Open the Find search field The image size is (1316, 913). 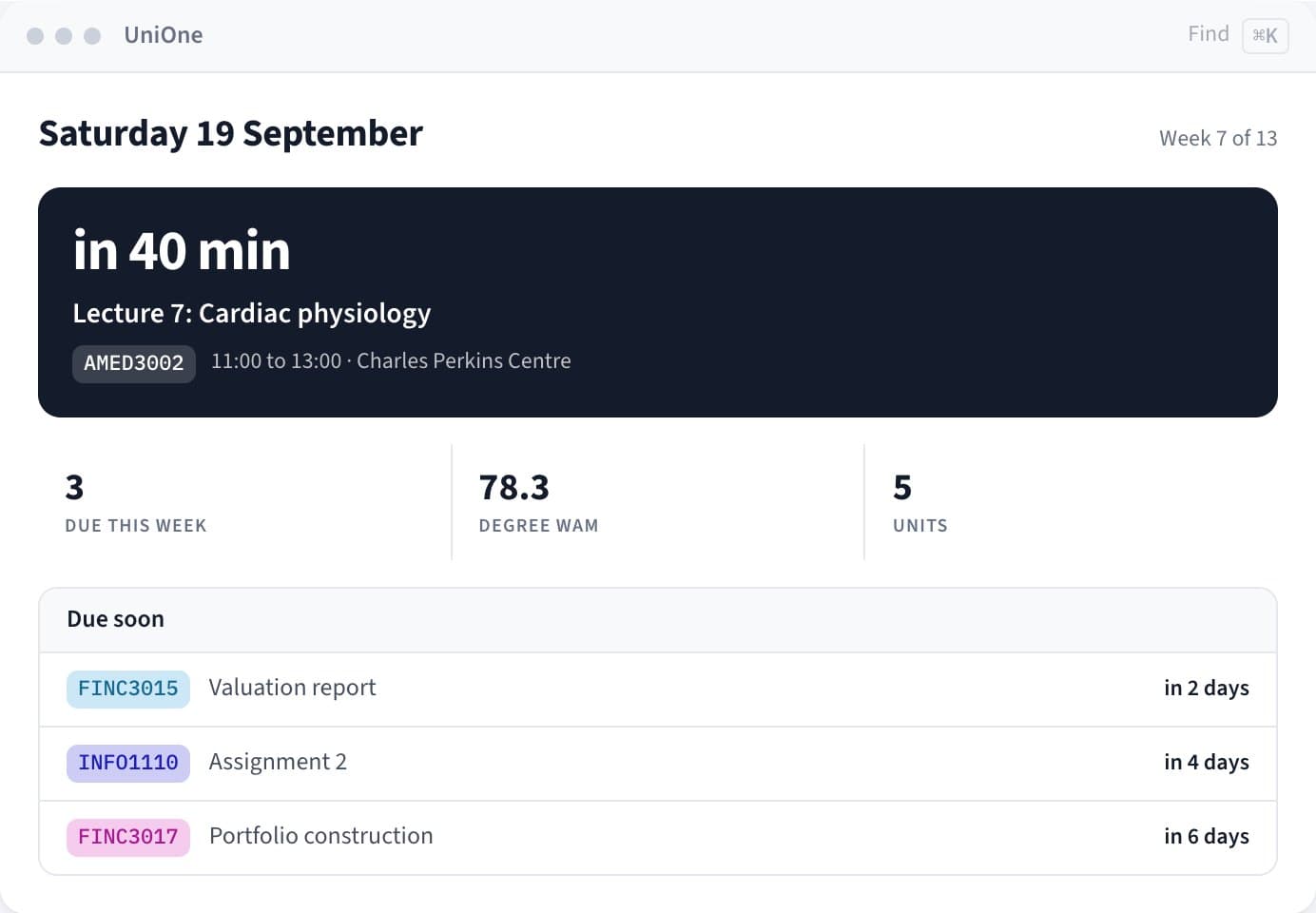tap(1237, 35)
